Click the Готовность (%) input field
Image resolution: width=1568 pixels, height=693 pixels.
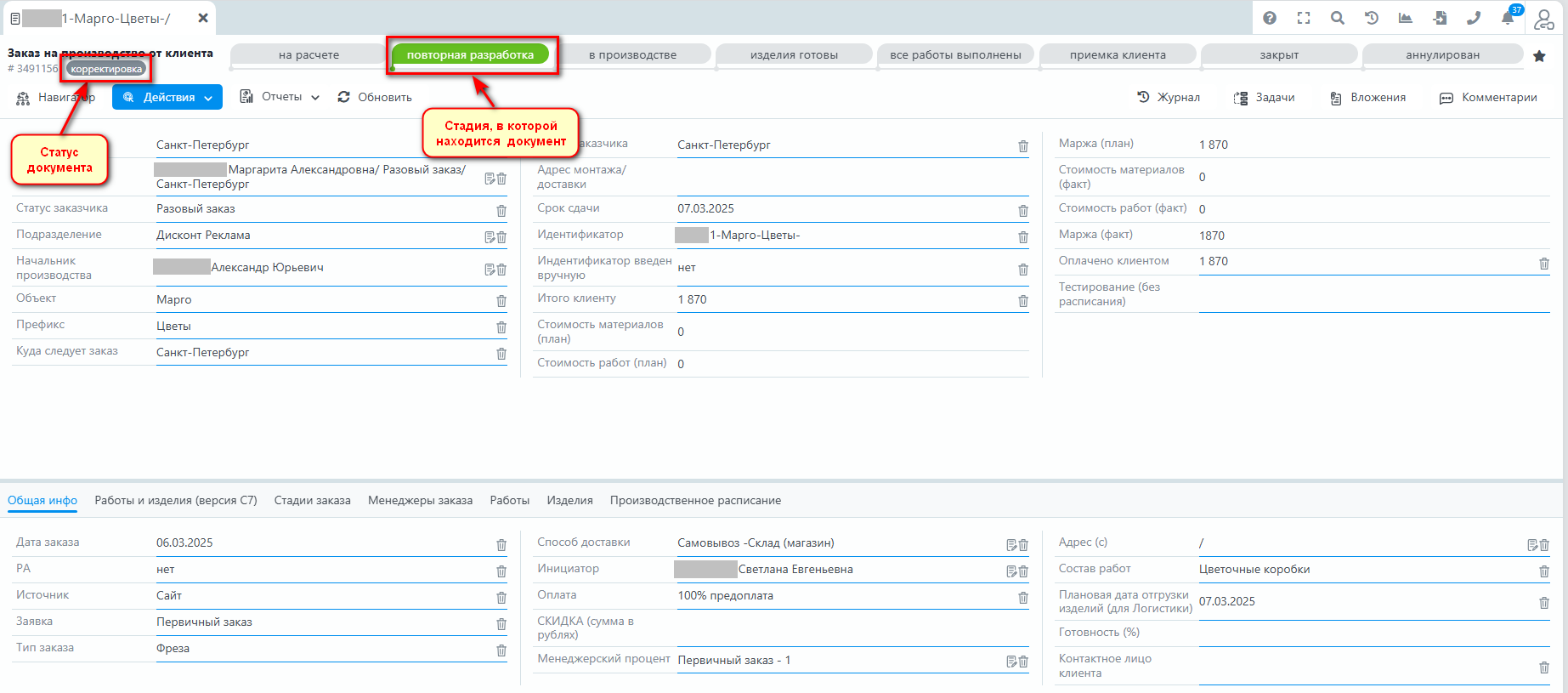(1373, 633)
